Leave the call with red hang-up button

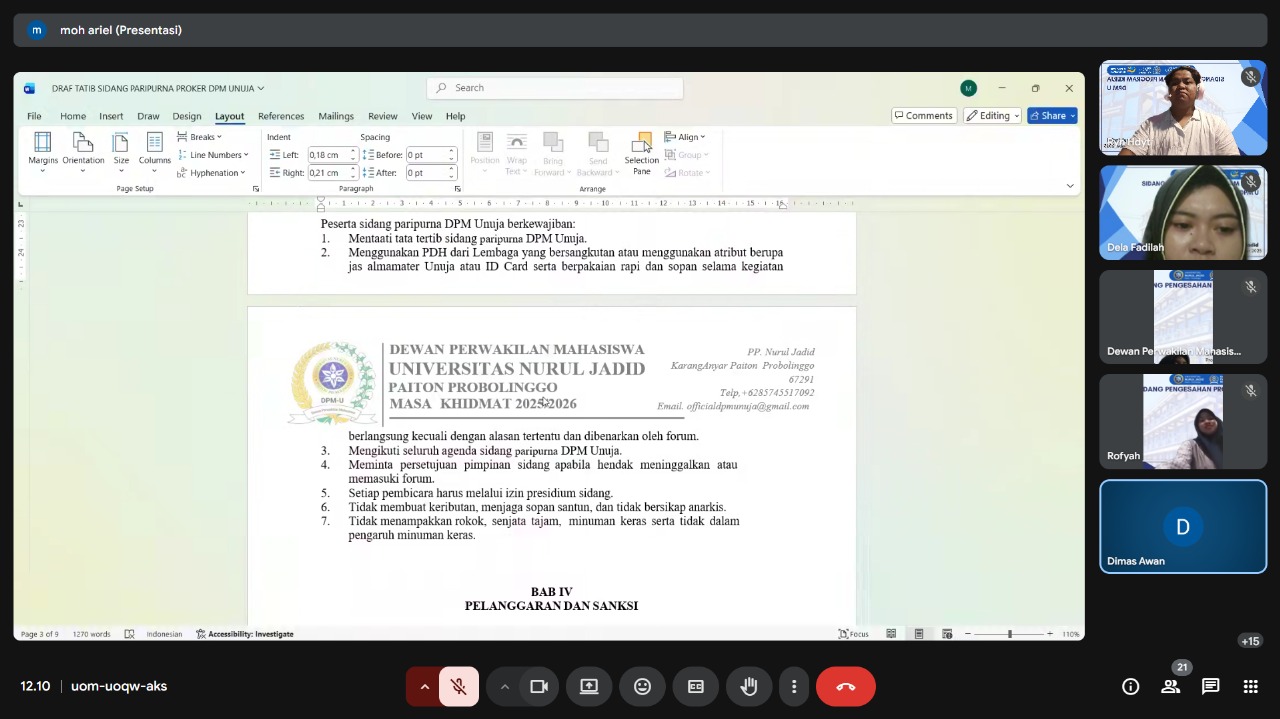point(846,686)
